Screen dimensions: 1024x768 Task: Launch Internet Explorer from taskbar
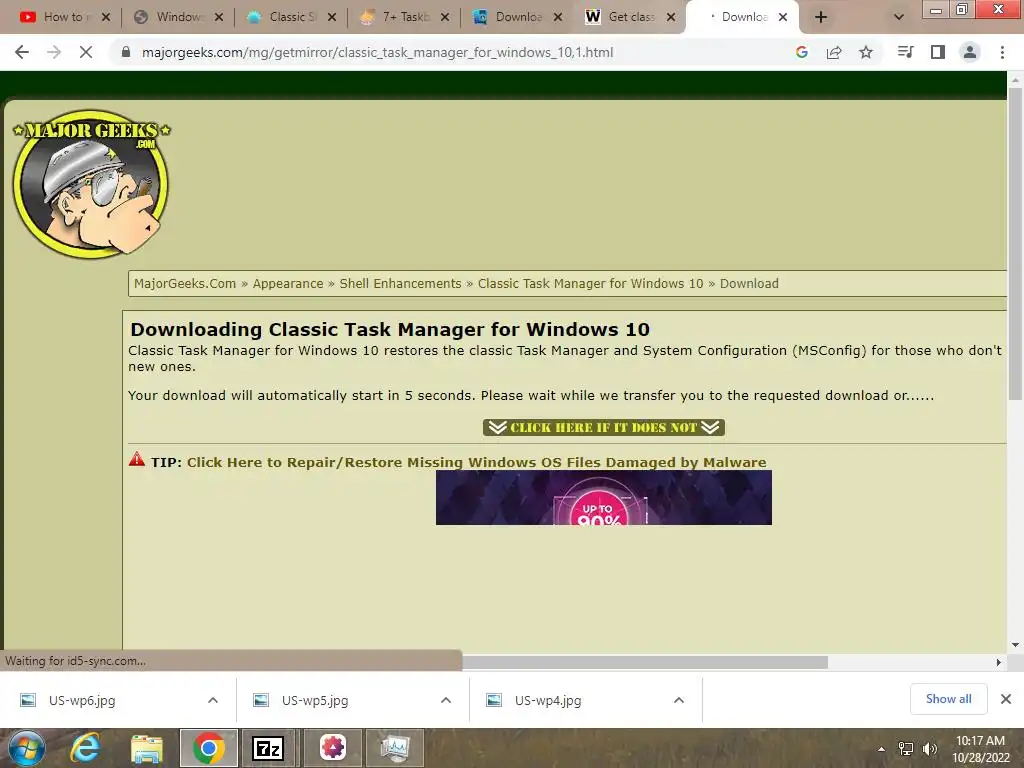pyautogui.click(x=86, y=748)
